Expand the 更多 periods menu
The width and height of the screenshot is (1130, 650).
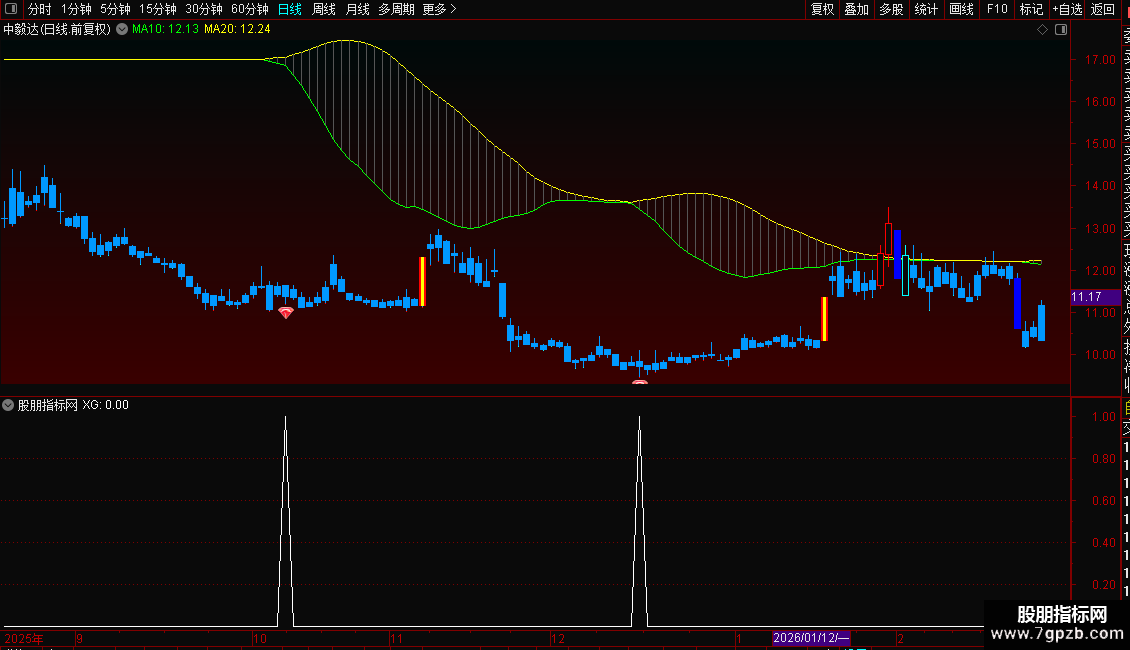pos(439,9)
